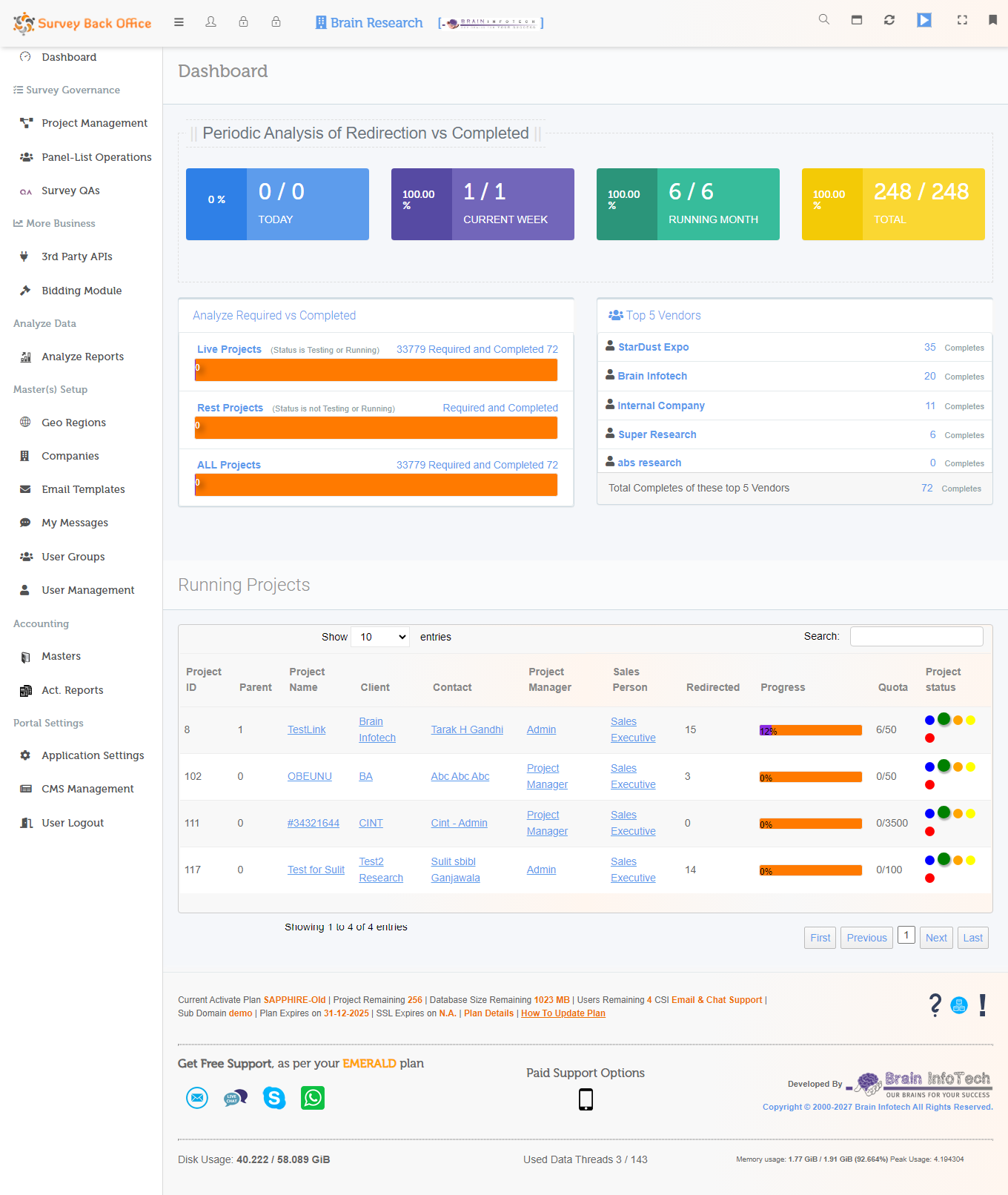Open the Show entries count dropdown

[x=380, y=637]
